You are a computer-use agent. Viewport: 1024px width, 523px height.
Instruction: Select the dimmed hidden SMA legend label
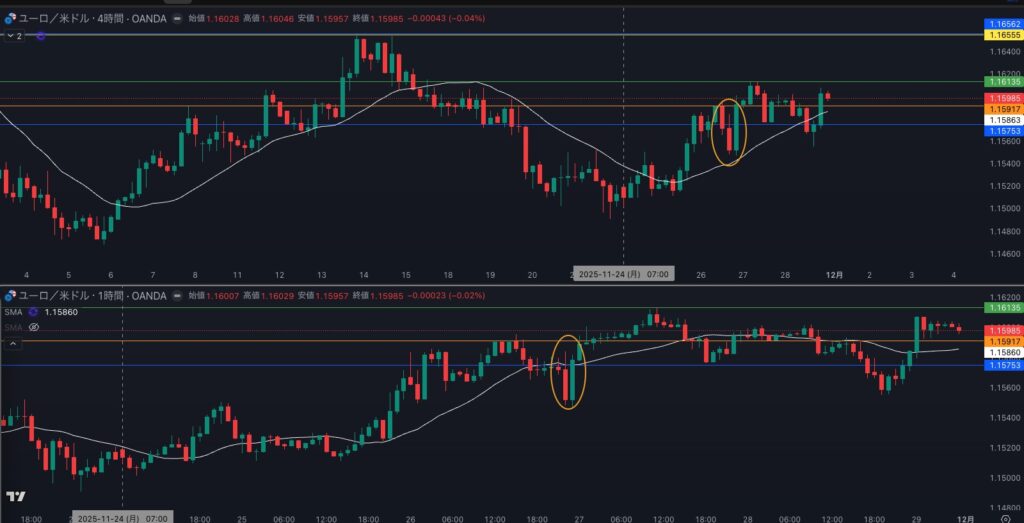tap(13, 326)
